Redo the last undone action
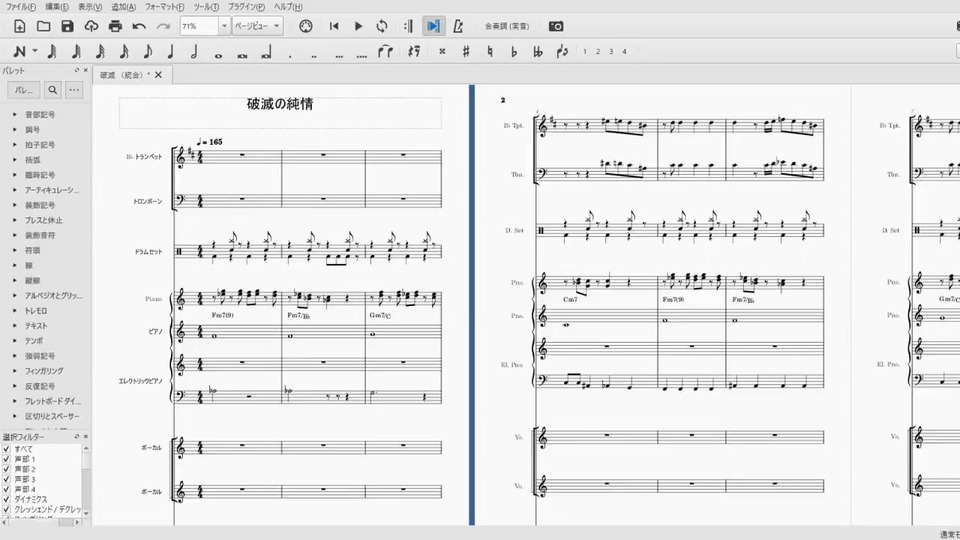The height and width of the screenshot is (540, 960). tap(163, 26)
